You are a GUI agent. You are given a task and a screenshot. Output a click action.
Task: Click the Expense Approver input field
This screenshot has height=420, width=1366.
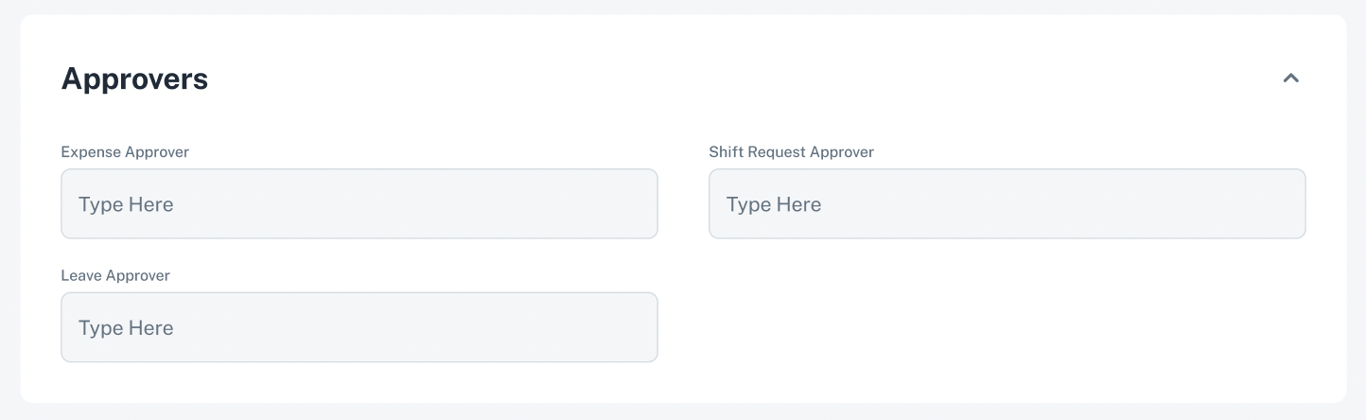pos(359,204)
